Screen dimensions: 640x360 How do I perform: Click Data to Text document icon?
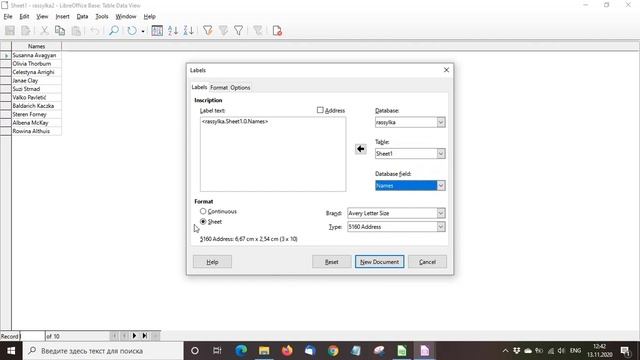(277, 31)
